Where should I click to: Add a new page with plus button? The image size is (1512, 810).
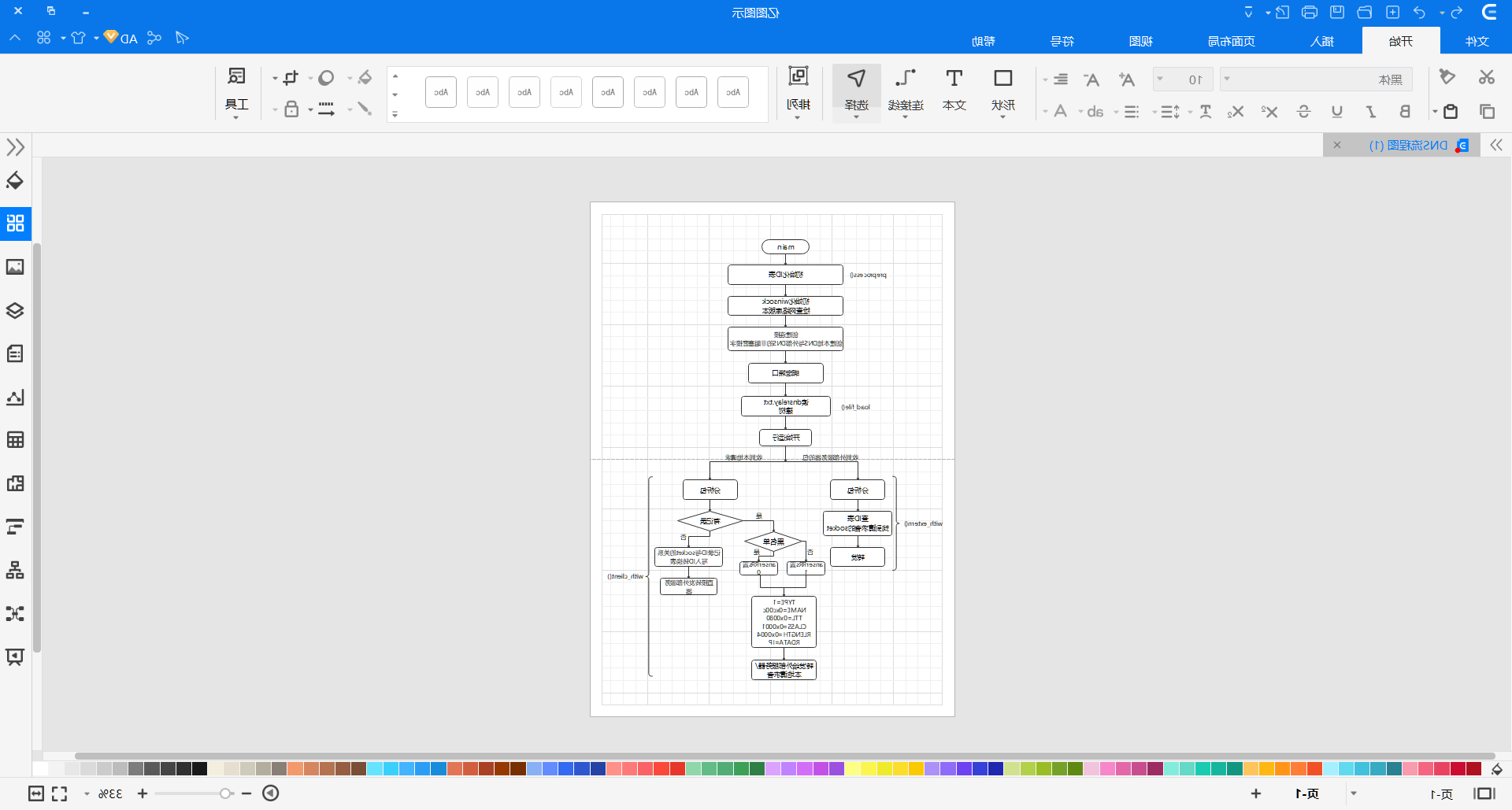[x=1256, y=793]
